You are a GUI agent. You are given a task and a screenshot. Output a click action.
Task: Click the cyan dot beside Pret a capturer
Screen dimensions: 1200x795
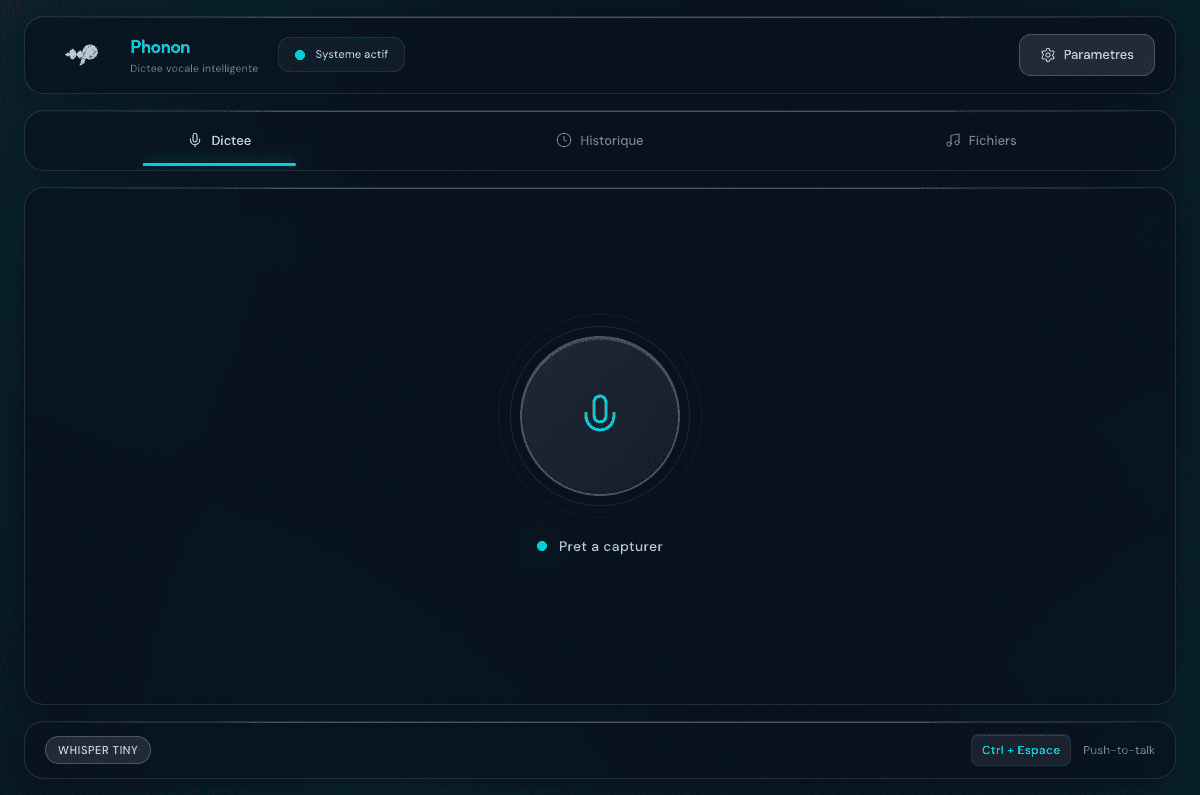point(542,546)
